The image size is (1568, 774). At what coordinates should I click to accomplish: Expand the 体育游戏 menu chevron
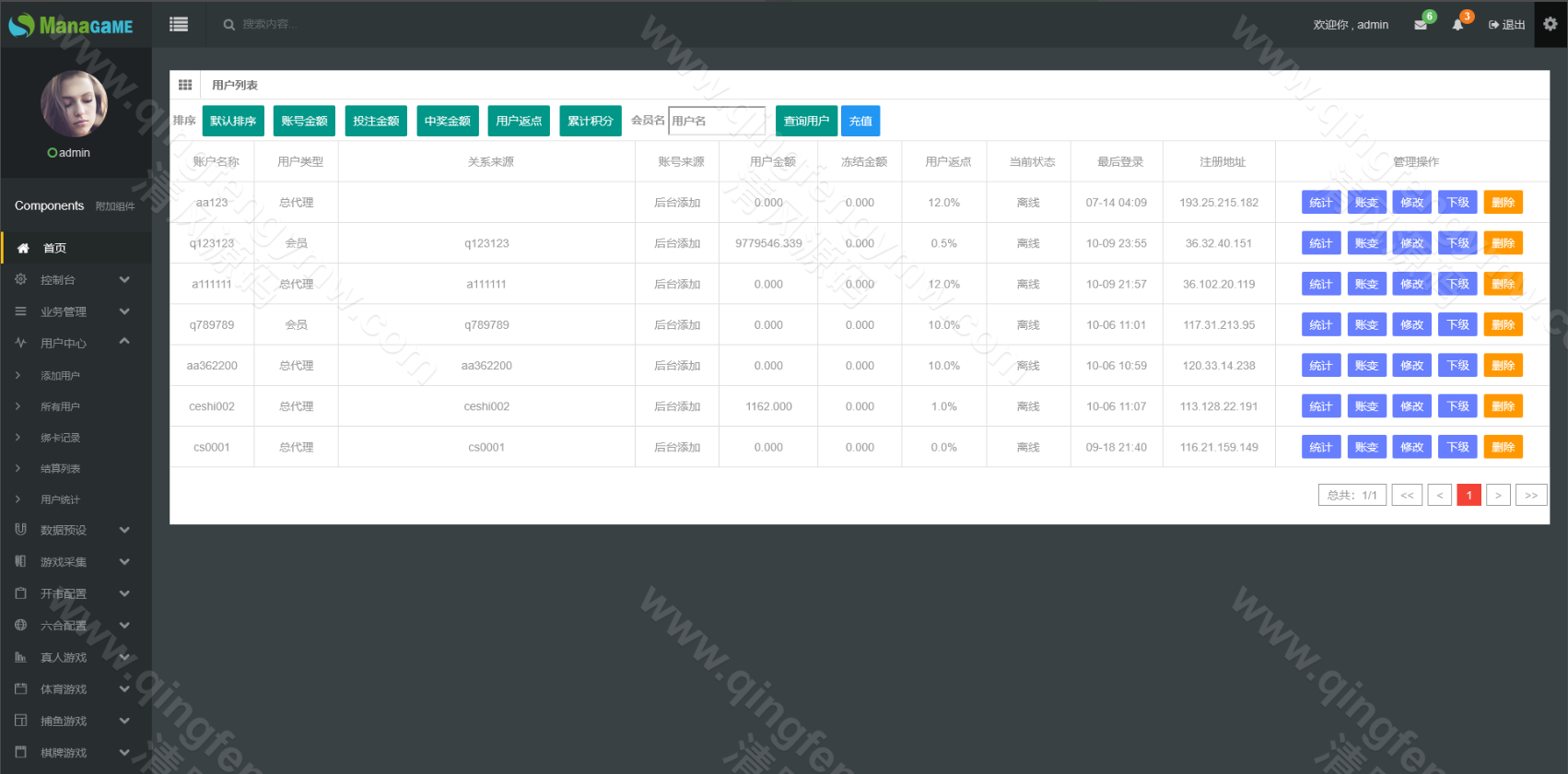(x=124, y=688)
